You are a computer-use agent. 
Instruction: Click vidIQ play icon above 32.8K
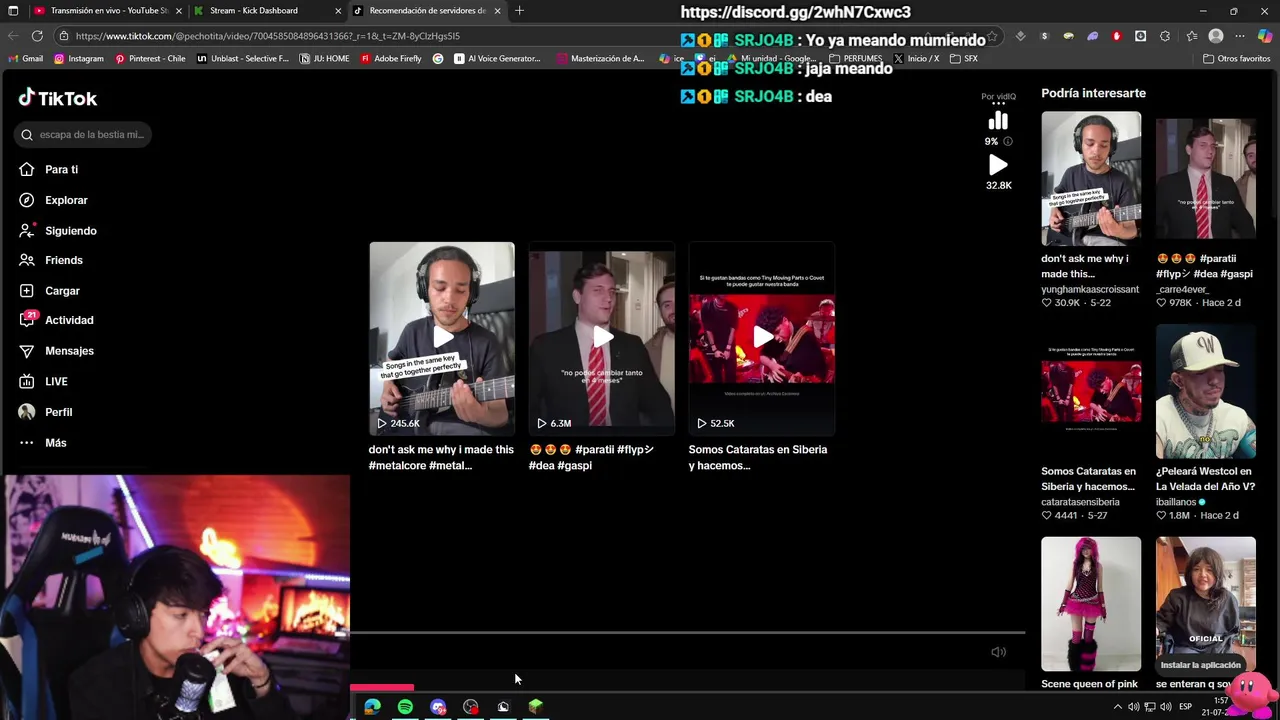tap(998, 165)
